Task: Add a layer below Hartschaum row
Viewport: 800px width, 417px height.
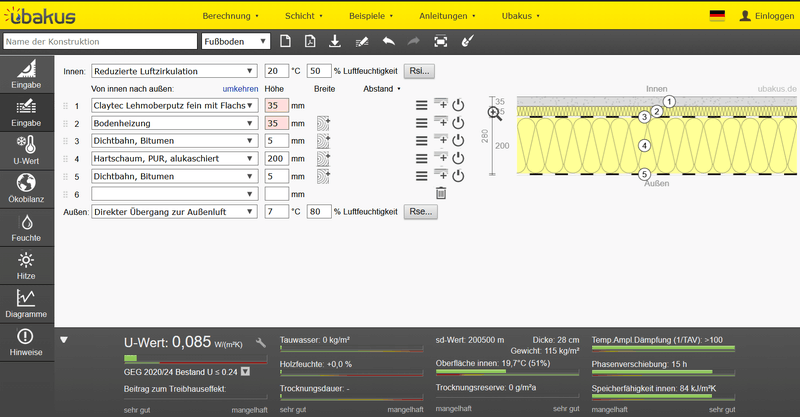Action: tap(441, 158)
